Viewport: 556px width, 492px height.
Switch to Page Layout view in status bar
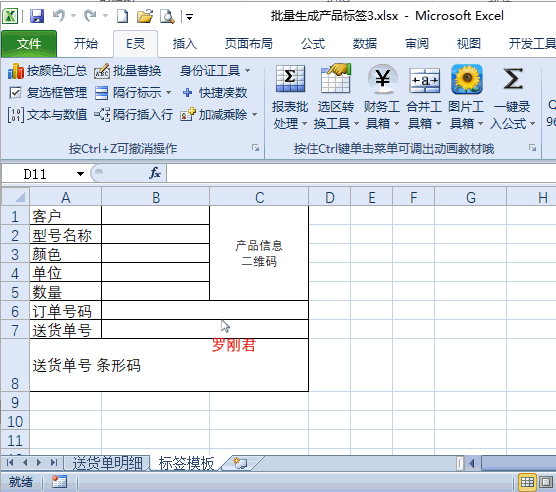[x=545, y=482]
